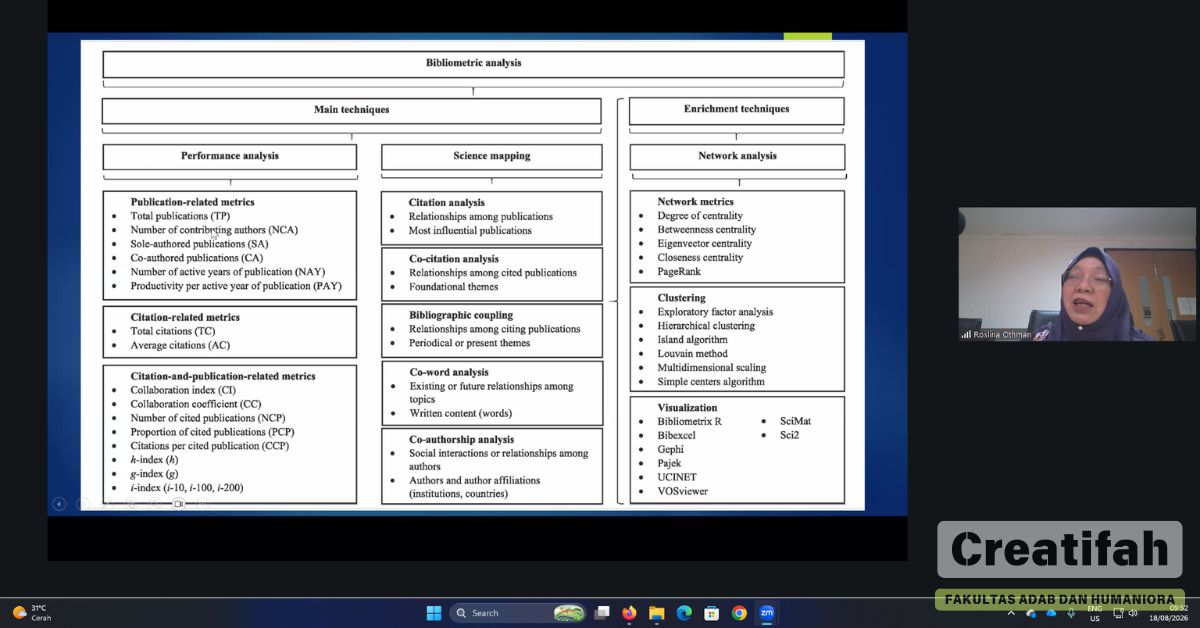Click 'Proportion of cited publications (PCP)'

tap(212, 432)
